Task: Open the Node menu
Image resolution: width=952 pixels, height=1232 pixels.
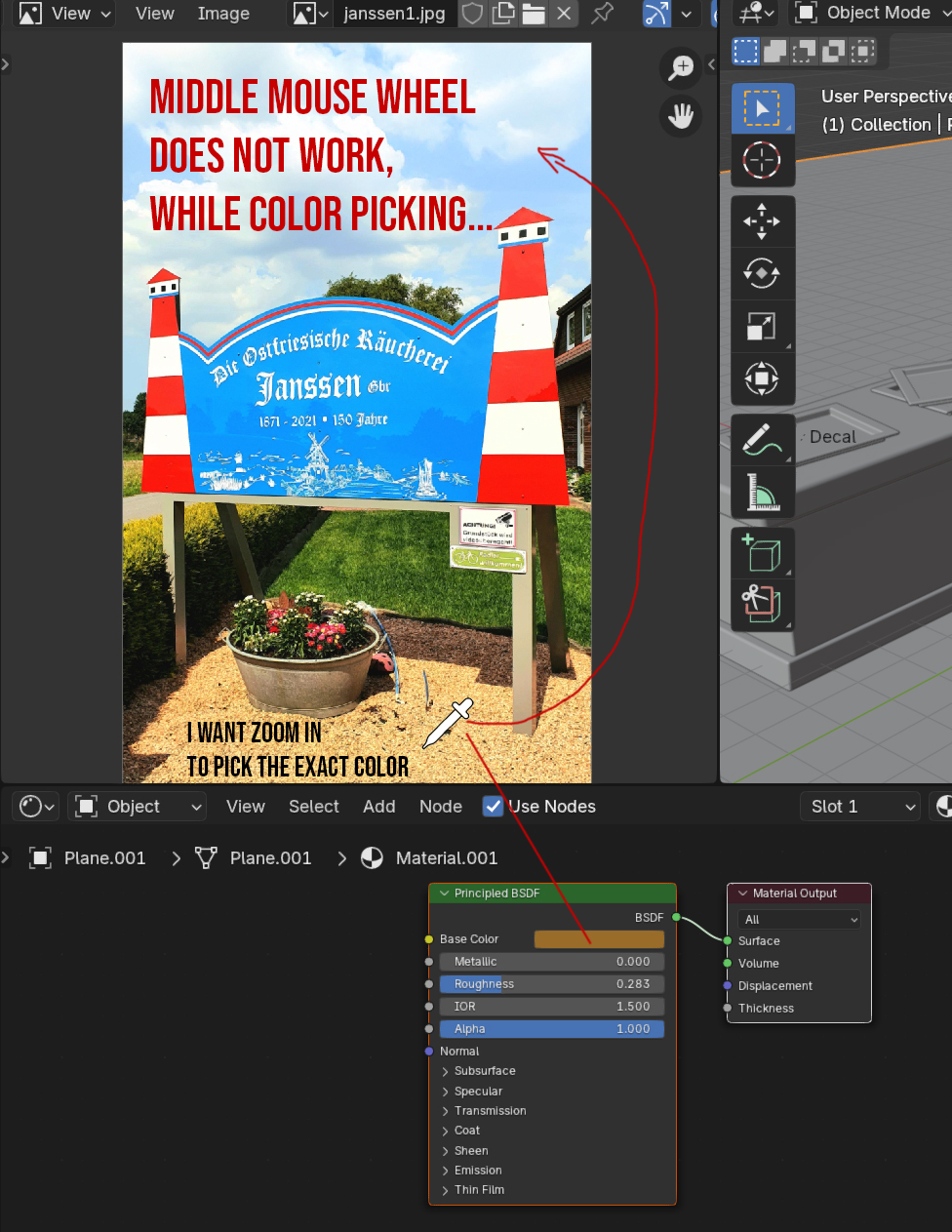Action: 441,807
